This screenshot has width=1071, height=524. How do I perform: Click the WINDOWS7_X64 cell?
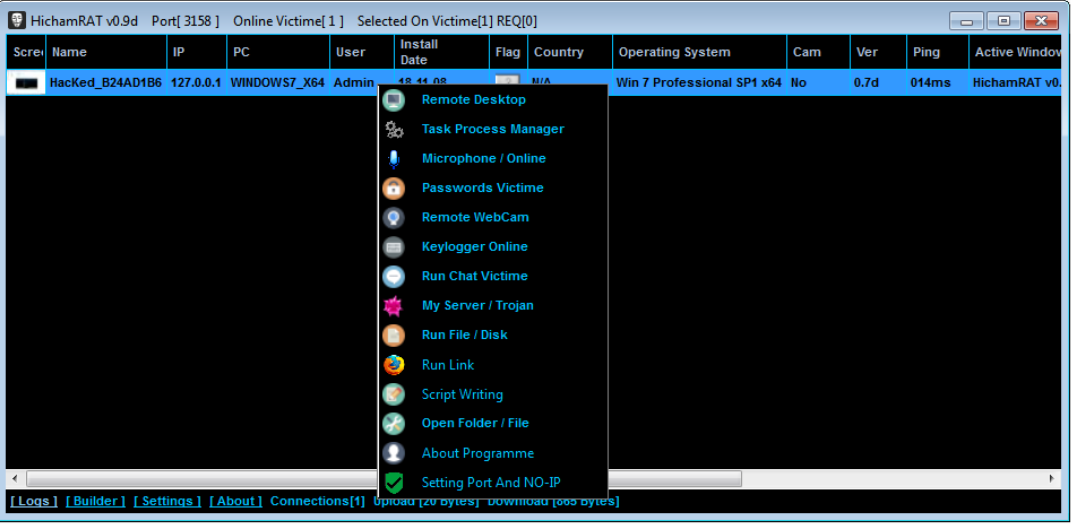[277, 83]
